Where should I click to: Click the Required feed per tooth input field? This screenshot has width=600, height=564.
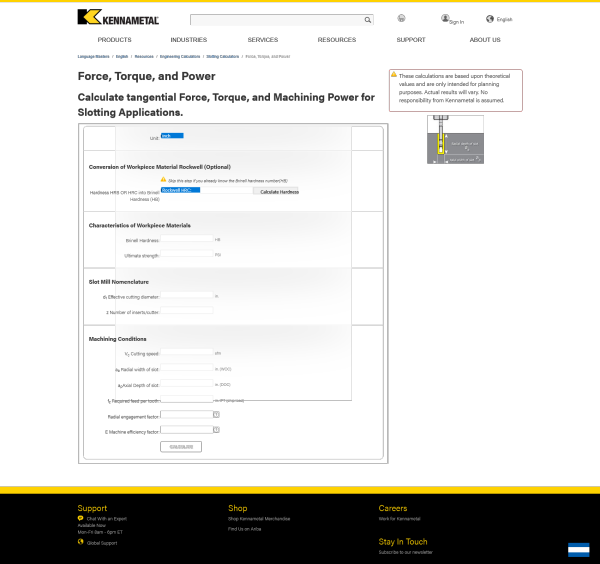point(187,399)
